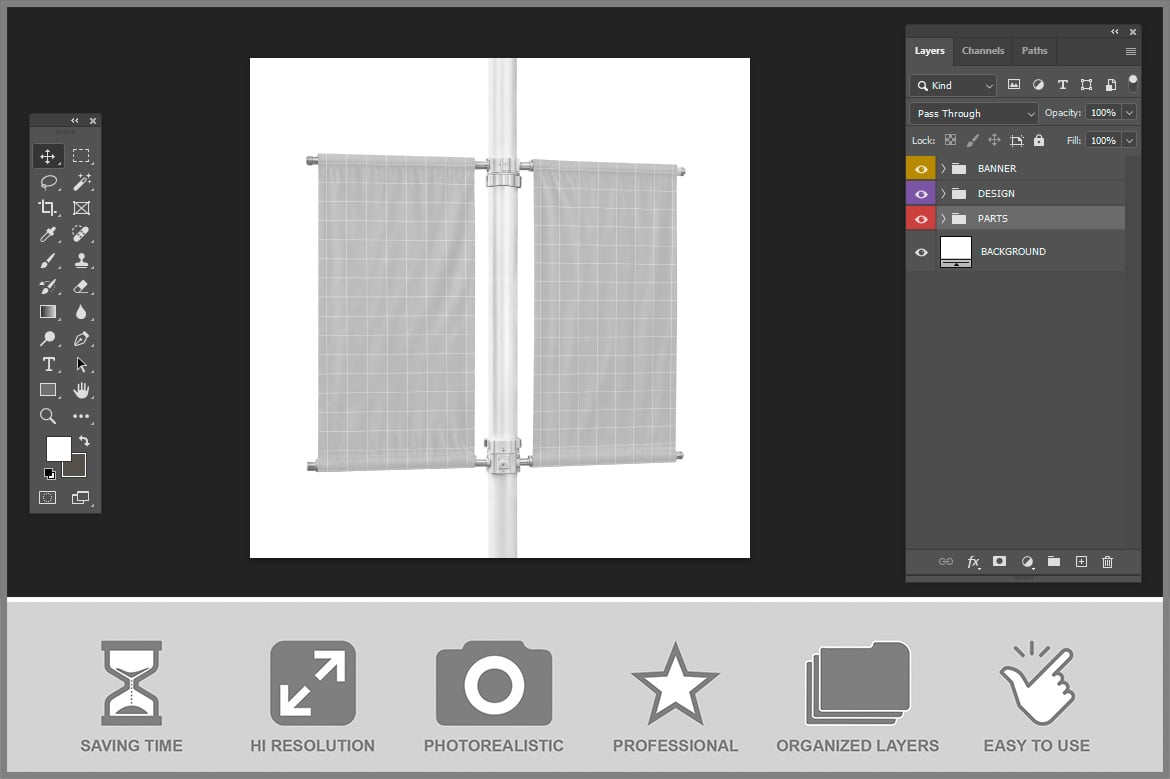
Task: Toggle the smart objects filter
Action: (x=1110, y=84)
